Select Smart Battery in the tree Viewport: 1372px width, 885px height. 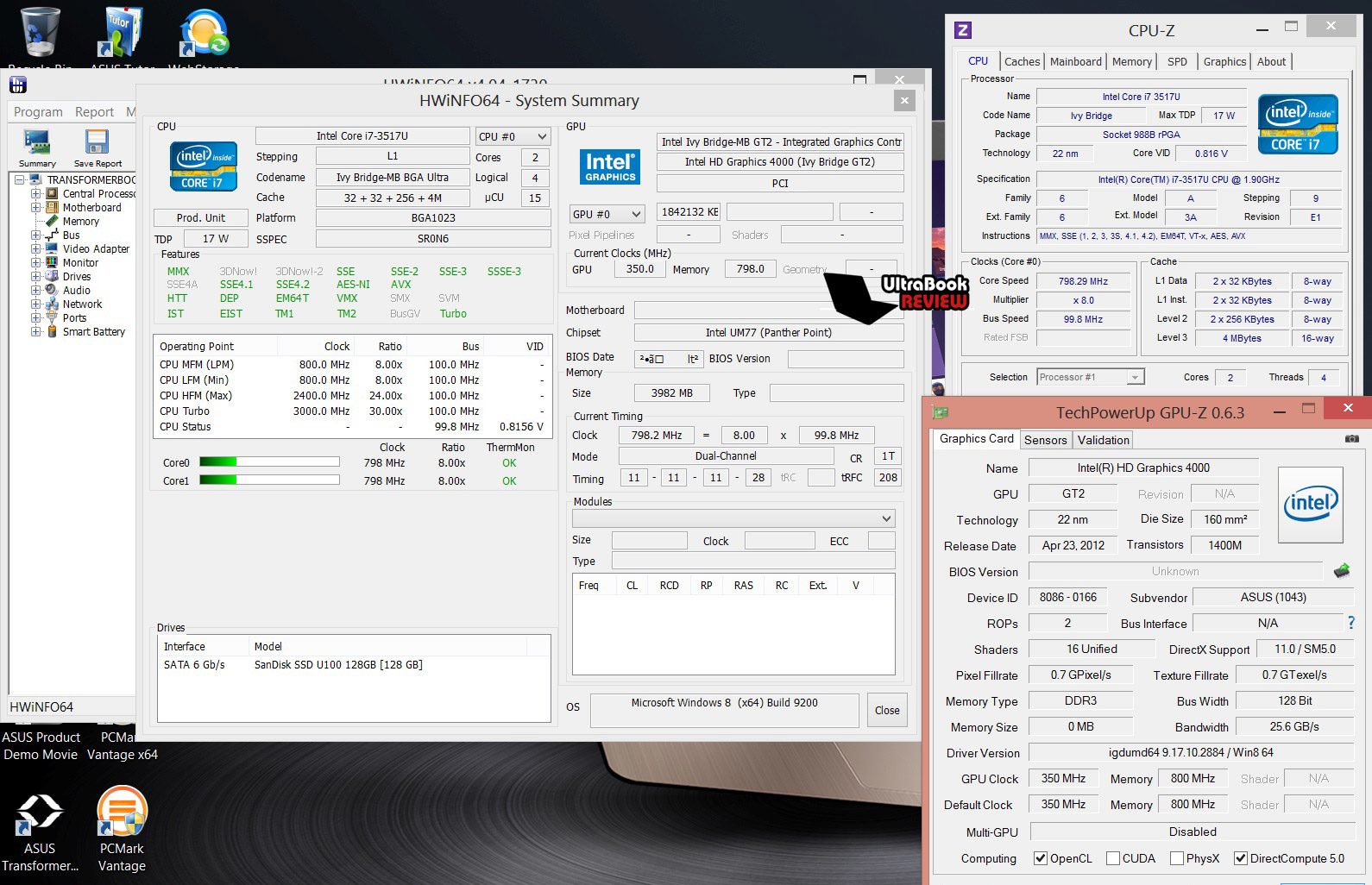click(93, 331)
